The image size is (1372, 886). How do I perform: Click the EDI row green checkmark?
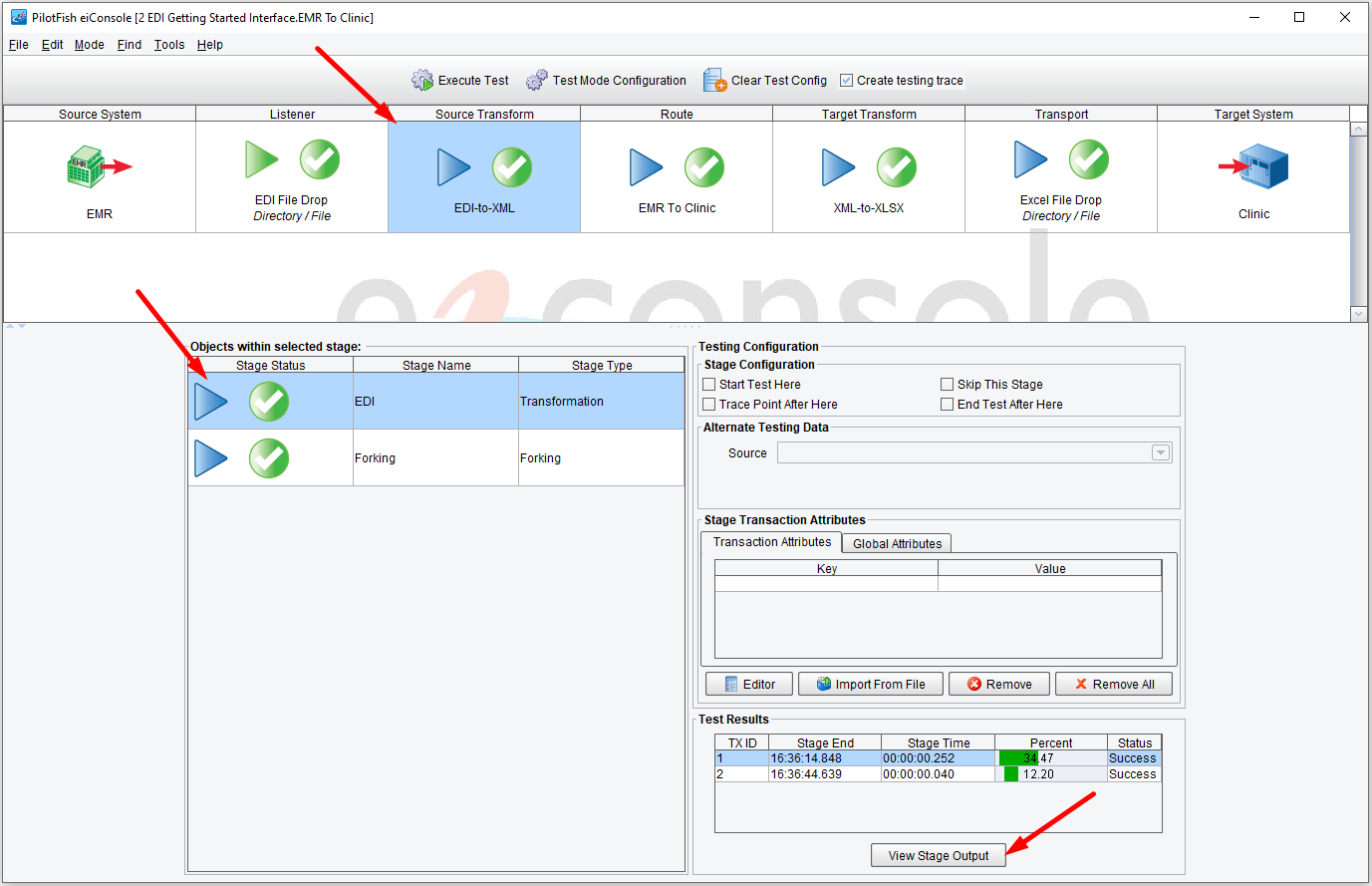[x=269, y=402]
